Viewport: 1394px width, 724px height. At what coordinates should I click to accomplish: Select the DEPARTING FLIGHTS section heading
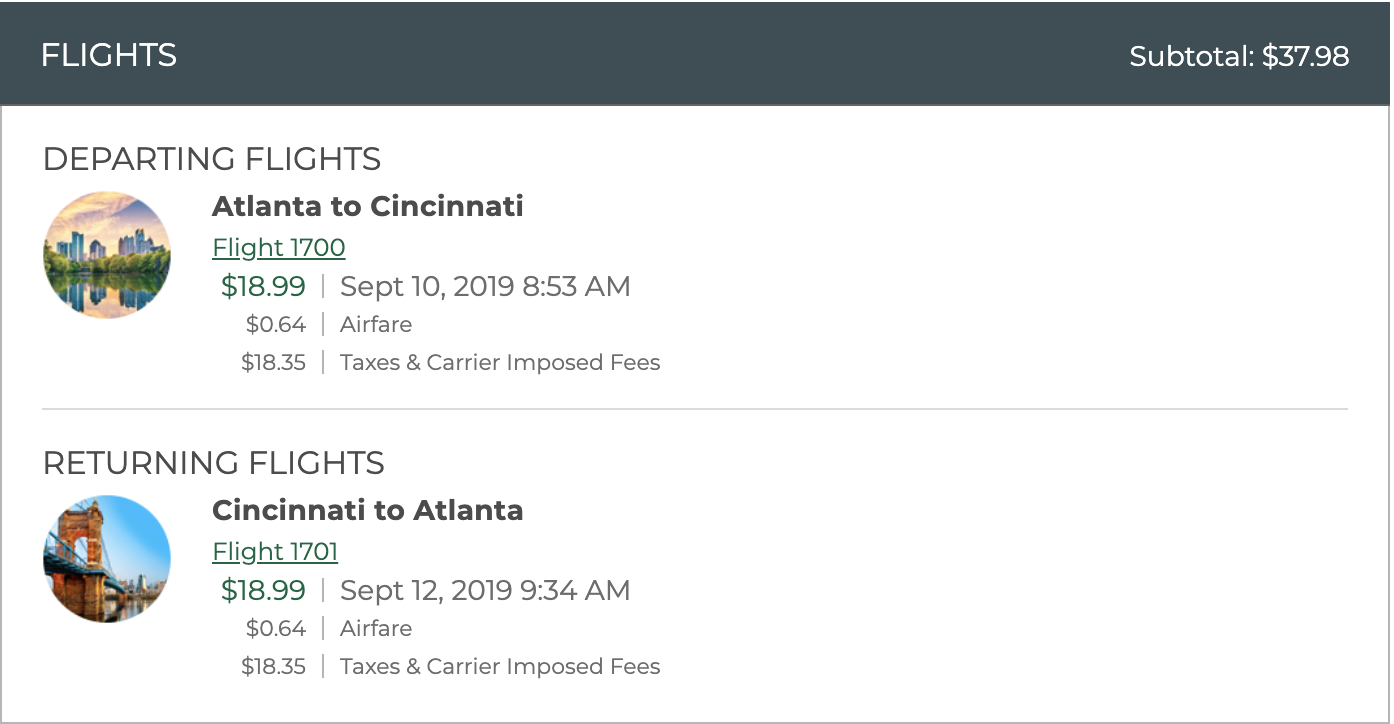[x=211, y=159]
